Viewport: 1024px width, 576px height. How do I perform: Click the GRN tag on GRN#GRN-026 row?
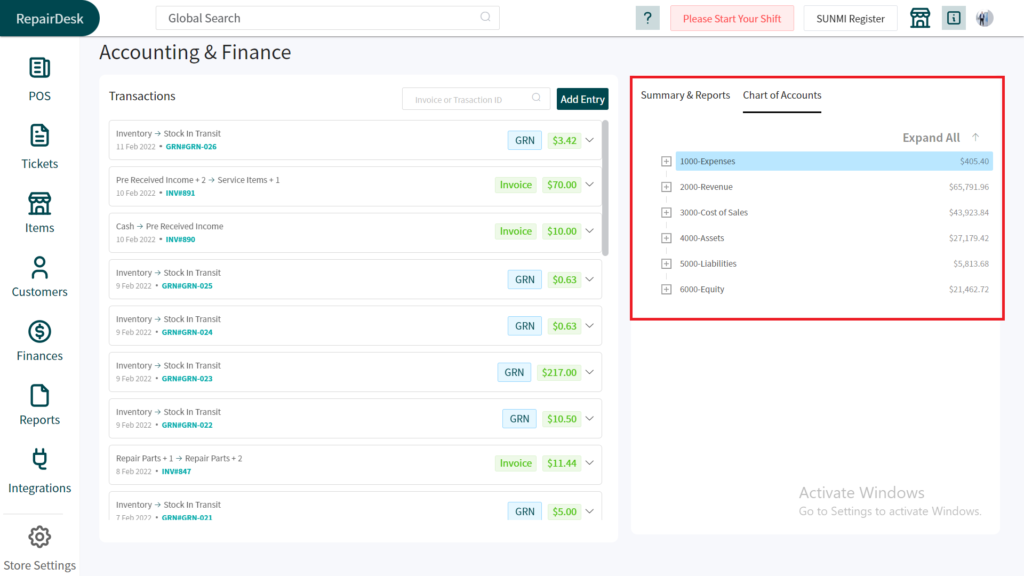[524, 140]
